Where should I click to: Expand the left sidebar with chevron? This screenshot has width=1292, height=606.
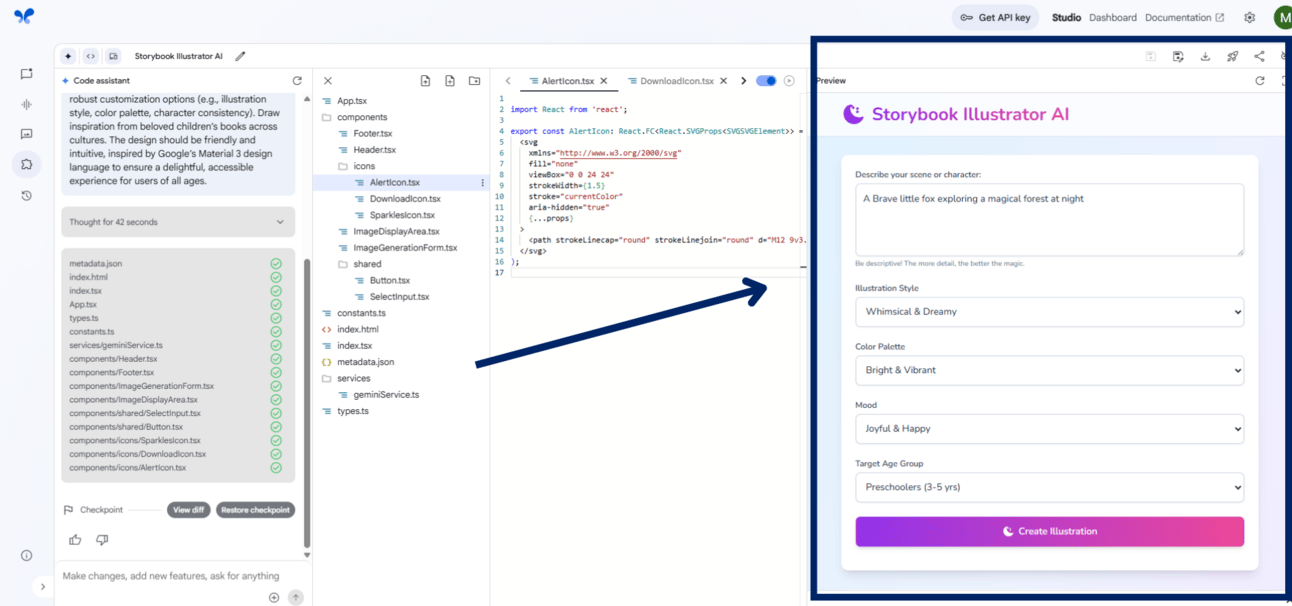pyautogui.click(x=42, y=587)
